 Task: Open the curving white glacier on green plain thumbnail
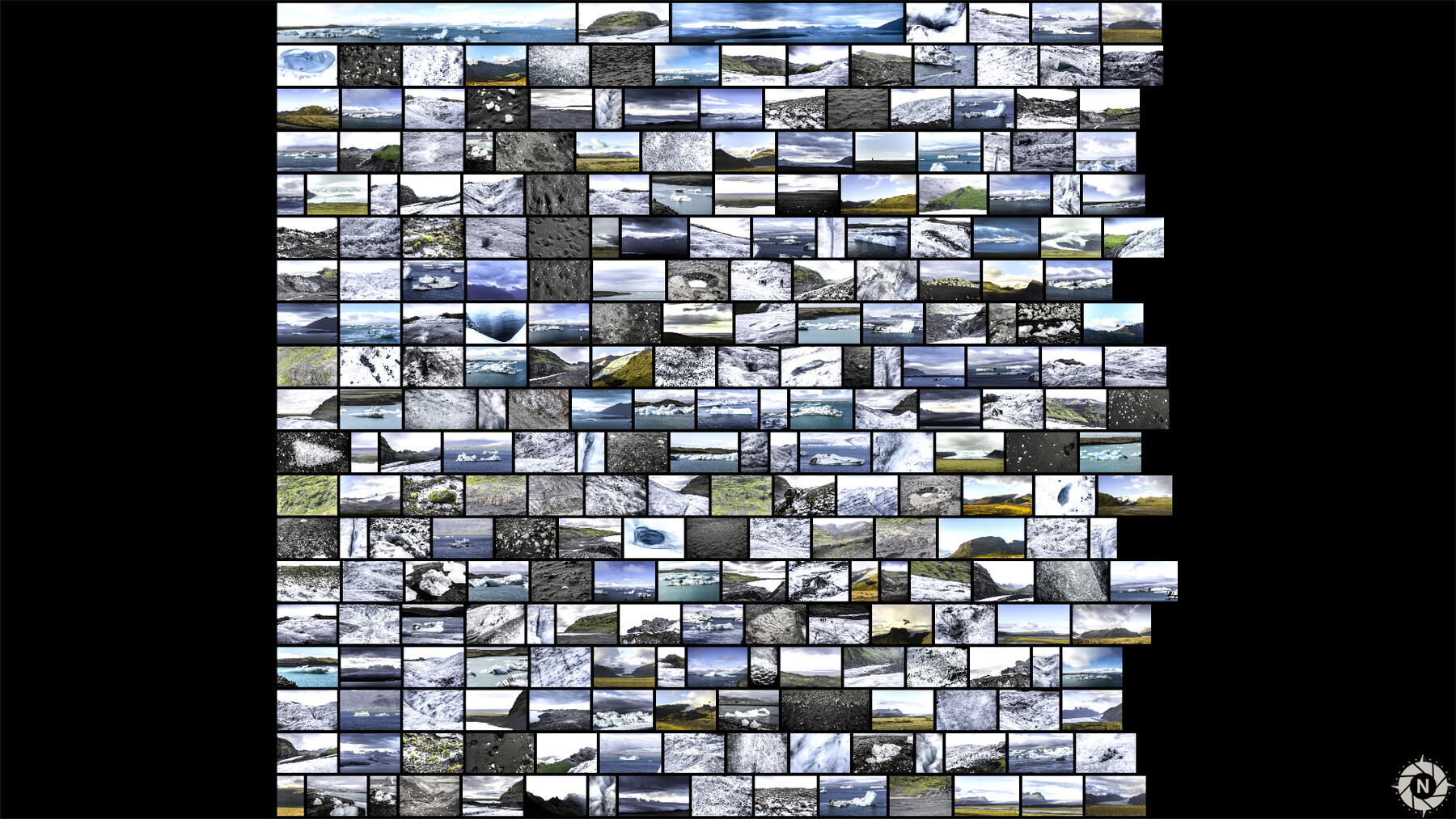[1071, 238]
